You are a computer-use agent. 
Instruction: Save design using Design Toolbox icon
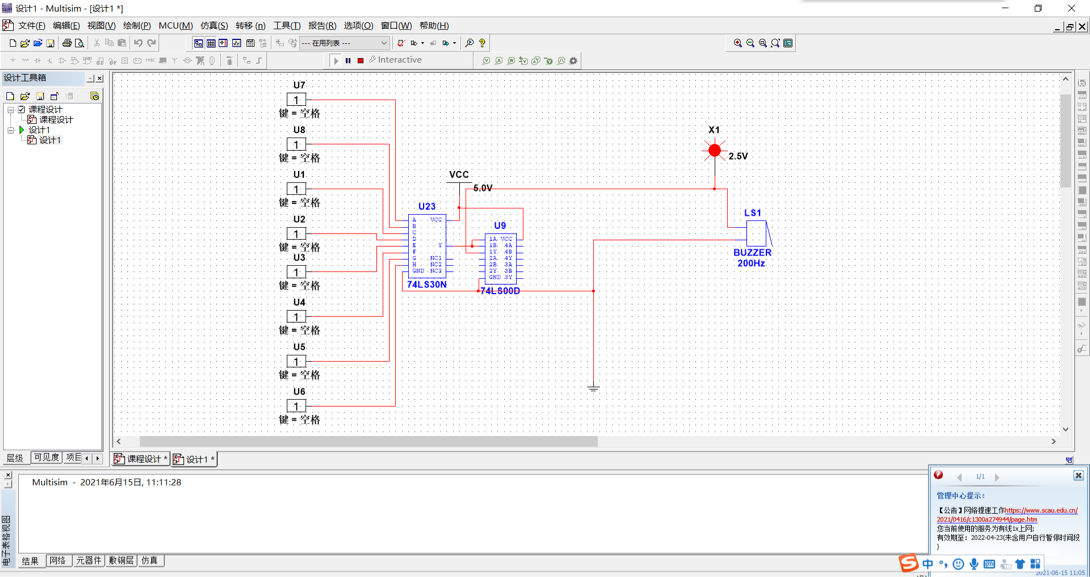(x=40, y=96)
